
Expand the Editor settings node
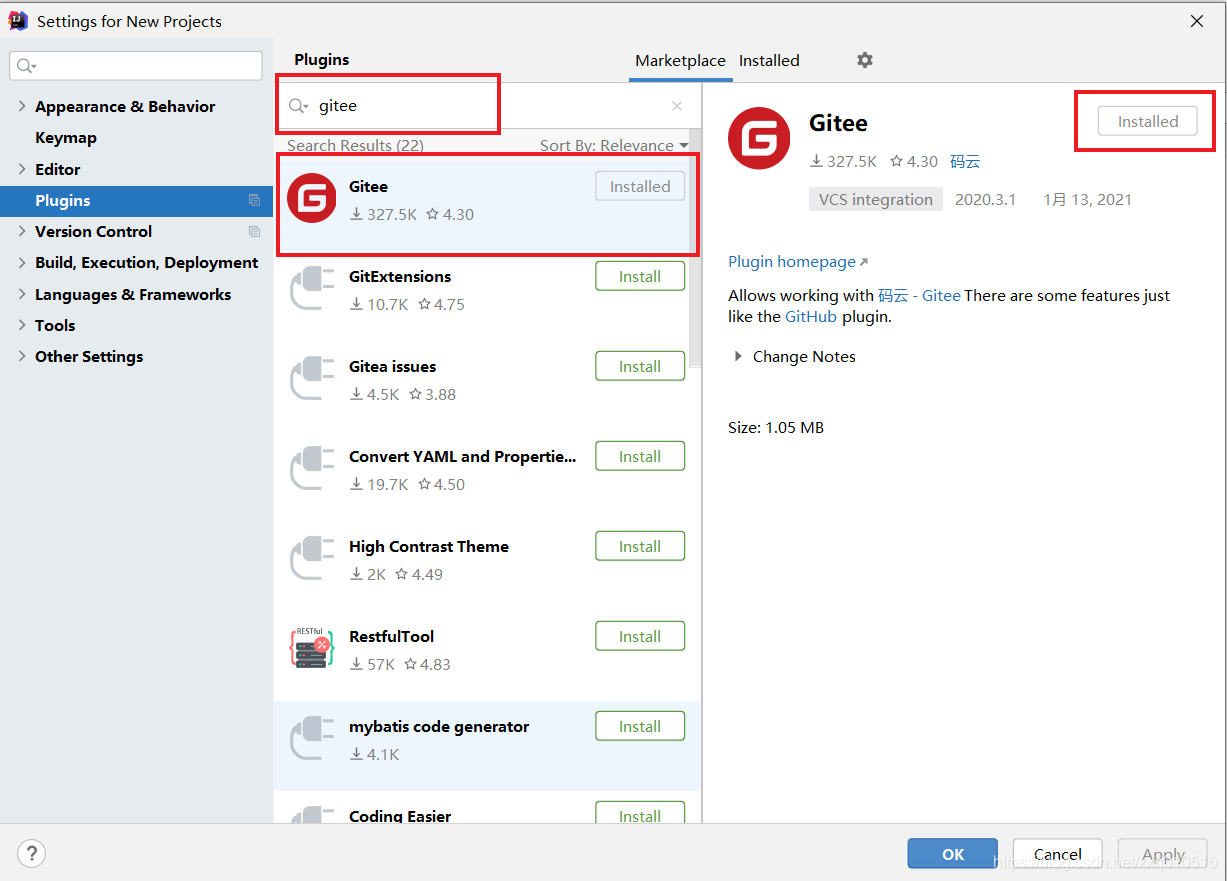click(22, 169)
